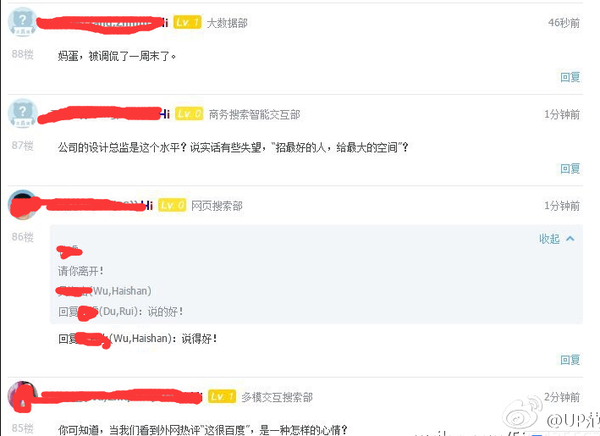Open the 多模交互搜索部 department link

[x=277, y=397]
